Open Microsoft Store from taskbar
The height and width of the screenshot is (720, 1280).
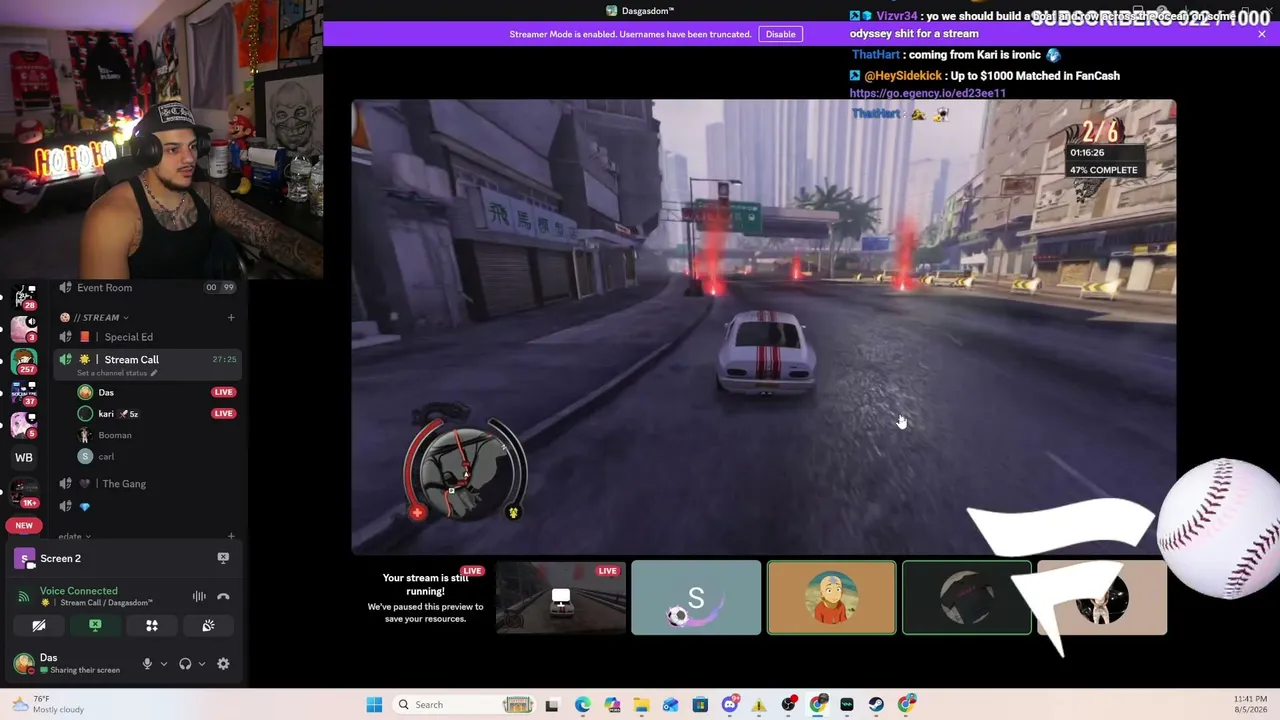700,705
